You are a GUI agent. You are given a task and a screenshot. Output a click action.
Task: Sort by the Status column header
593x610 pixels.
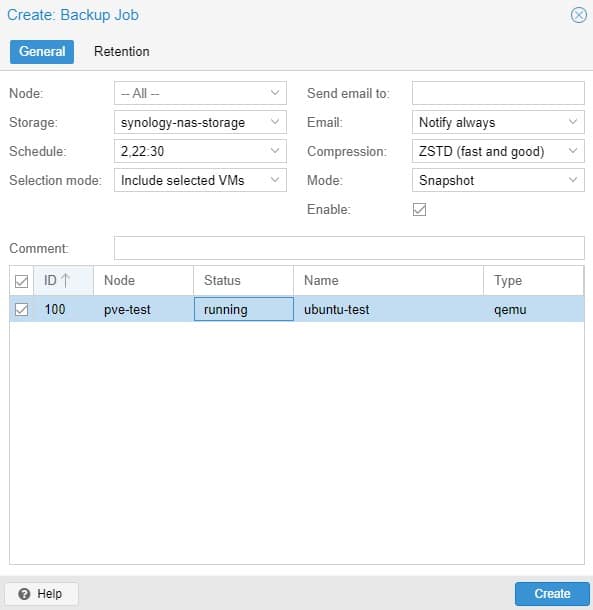(x=243, y=280)
